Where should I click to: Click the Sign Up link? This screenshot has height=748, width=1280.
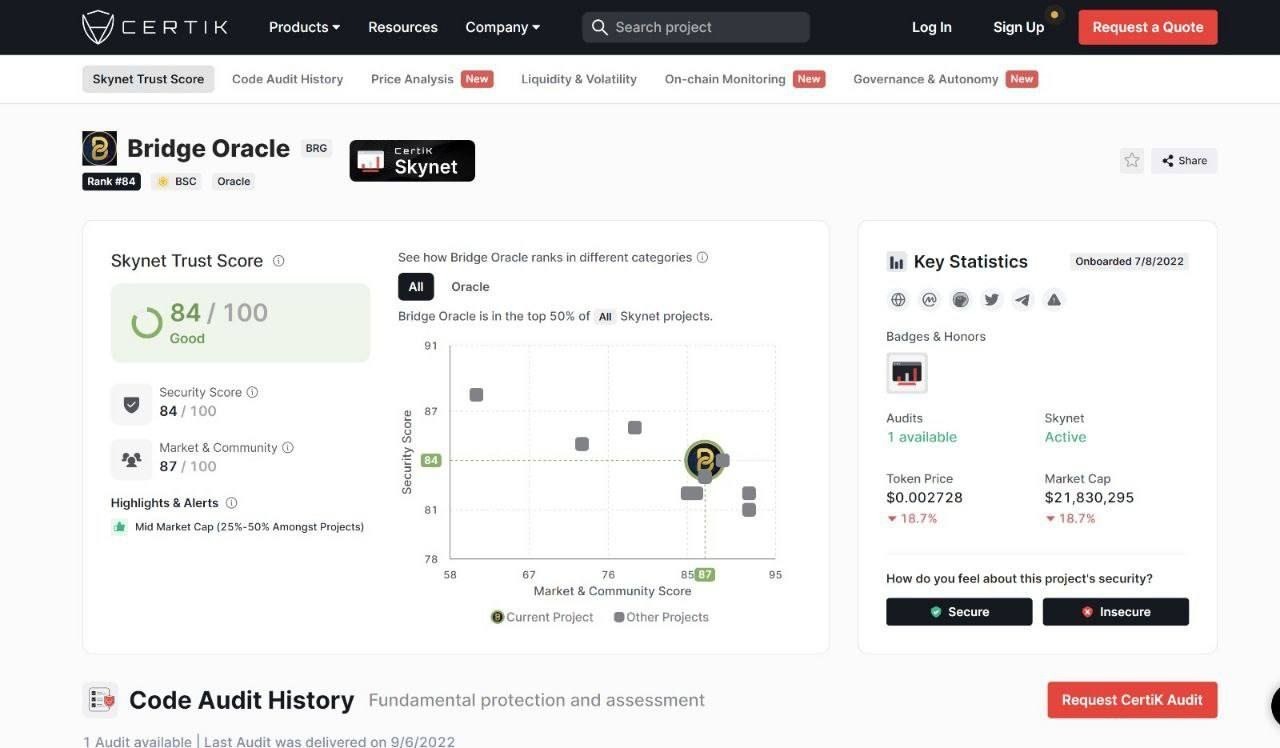pos(1018,27)
